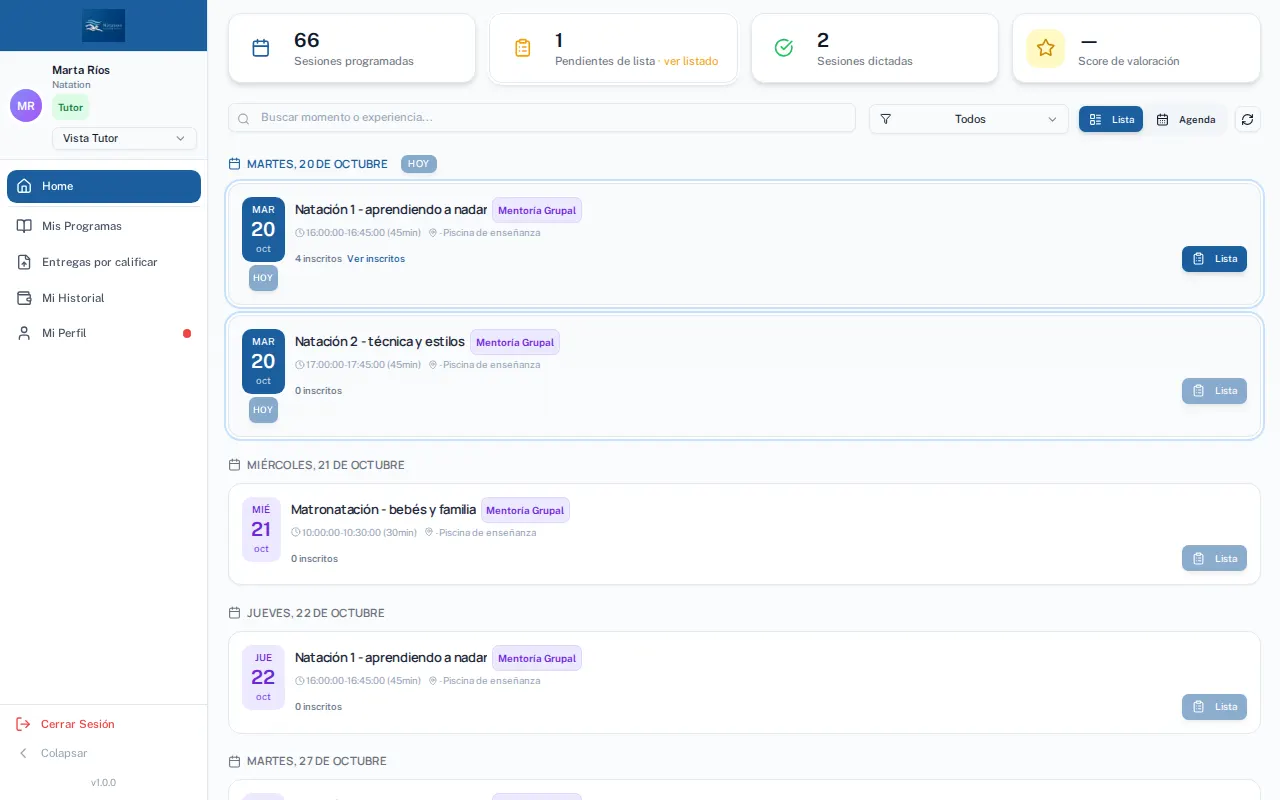Click the MR avatar circle
The image size is (1280, 800).
pyautogui.click(x=26, y=105)
